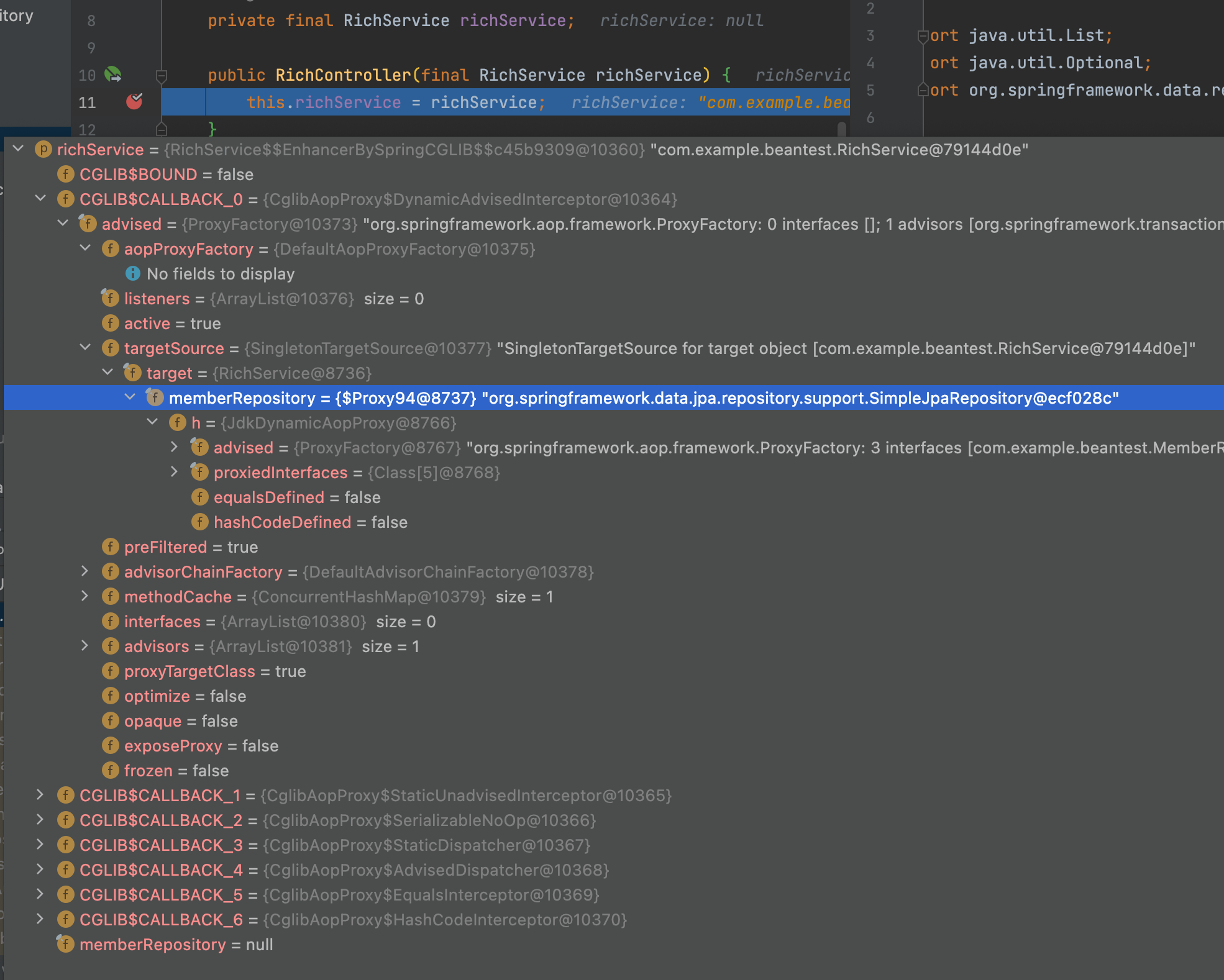Click the info icon next to No fields to display
This screenshot has width=1224, height=980.
pos(132,273)
